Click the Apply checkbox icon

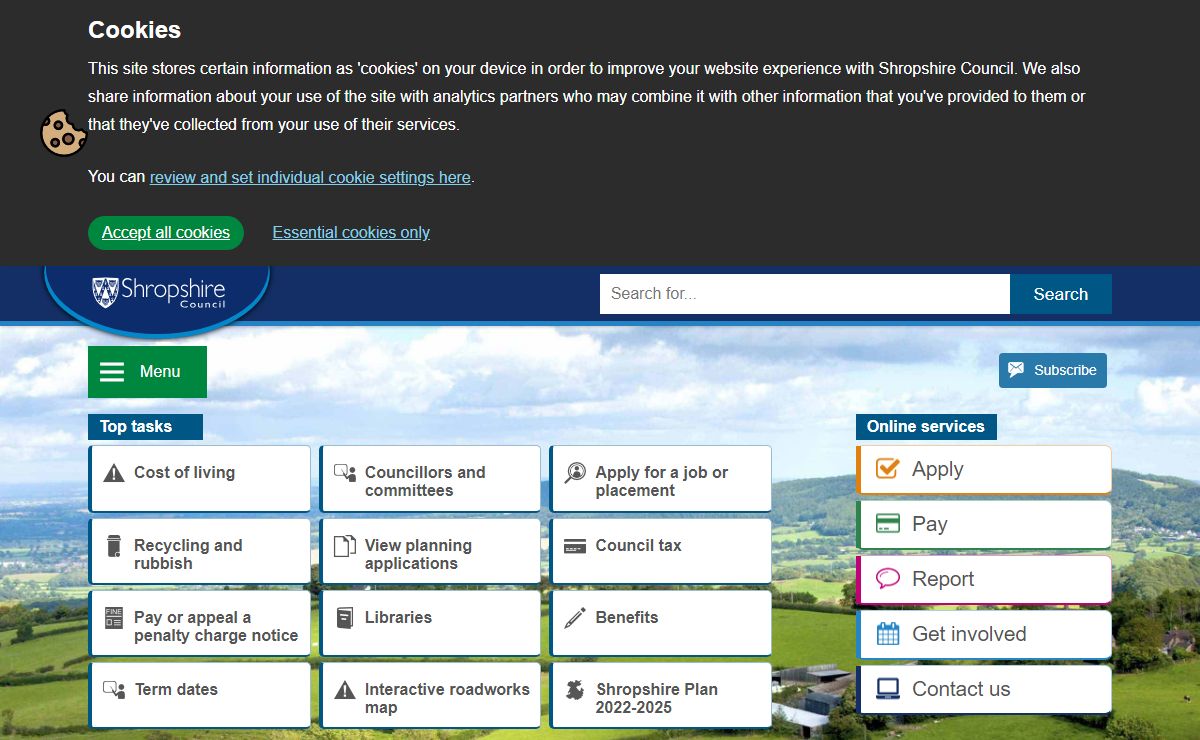pyautogui.click(x=887, y=469)
